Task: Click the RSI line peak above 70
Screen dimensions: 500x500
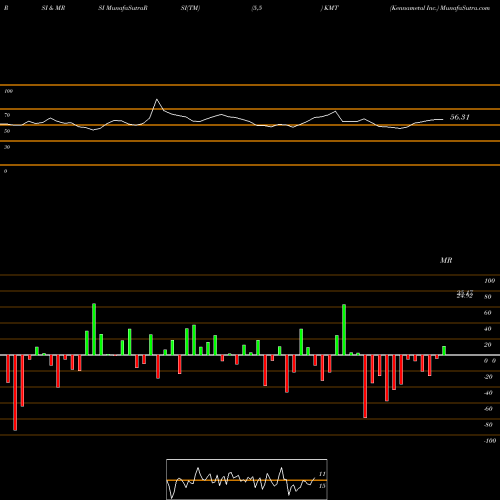Action: (157, 100)
